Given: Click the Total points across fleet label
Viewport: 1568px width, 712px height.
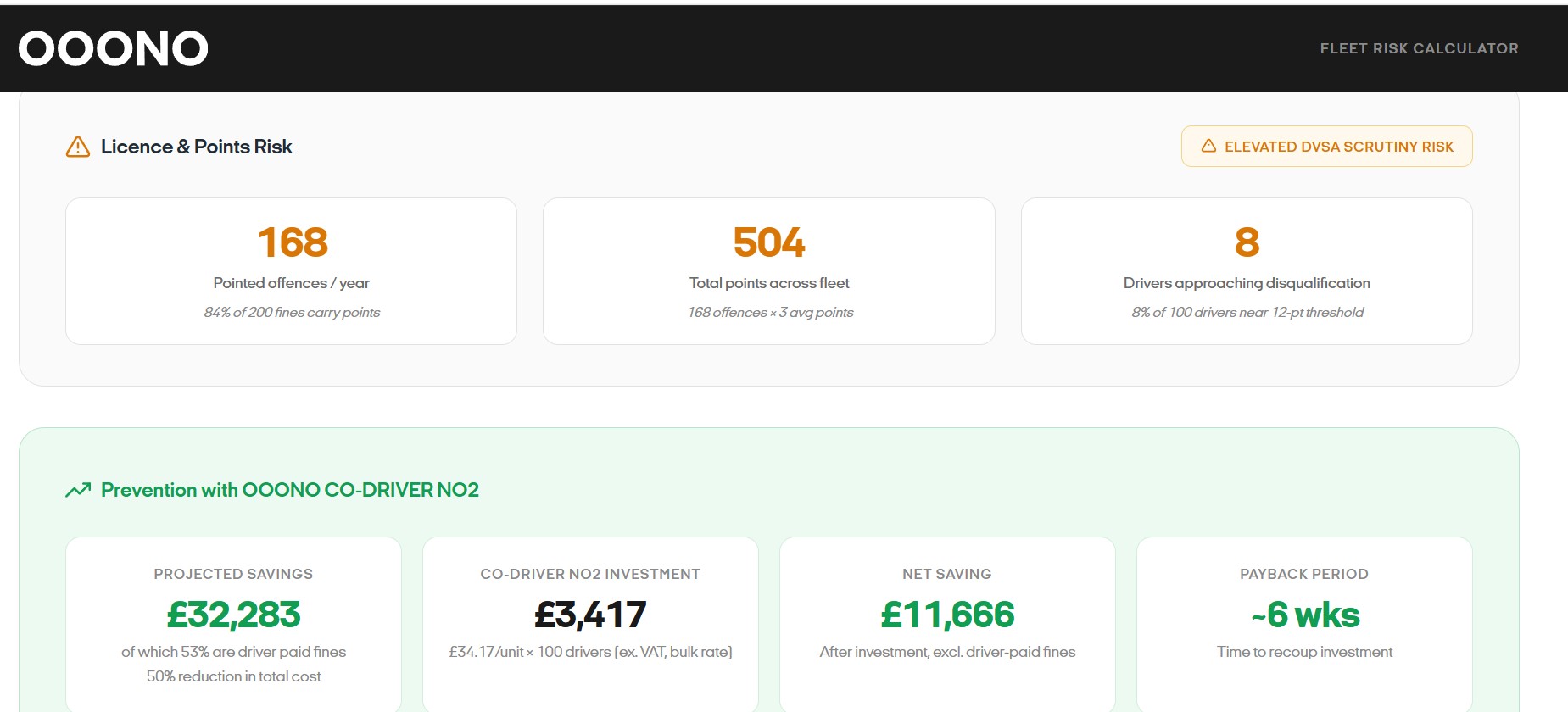Looking at the screenshot, I should point(769,283).
